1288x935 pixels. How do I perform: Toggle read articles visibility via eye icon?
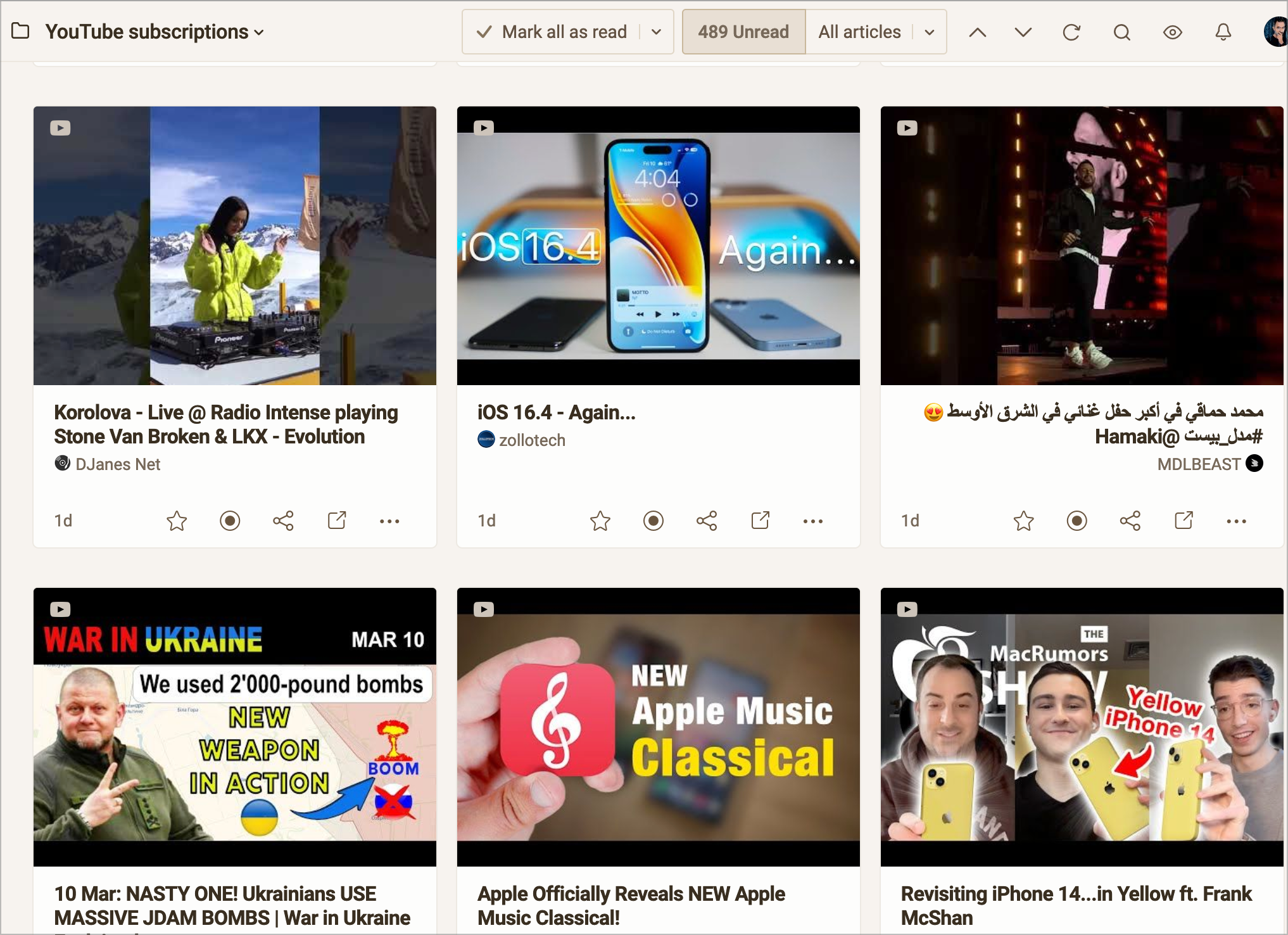click(1173, 31)
